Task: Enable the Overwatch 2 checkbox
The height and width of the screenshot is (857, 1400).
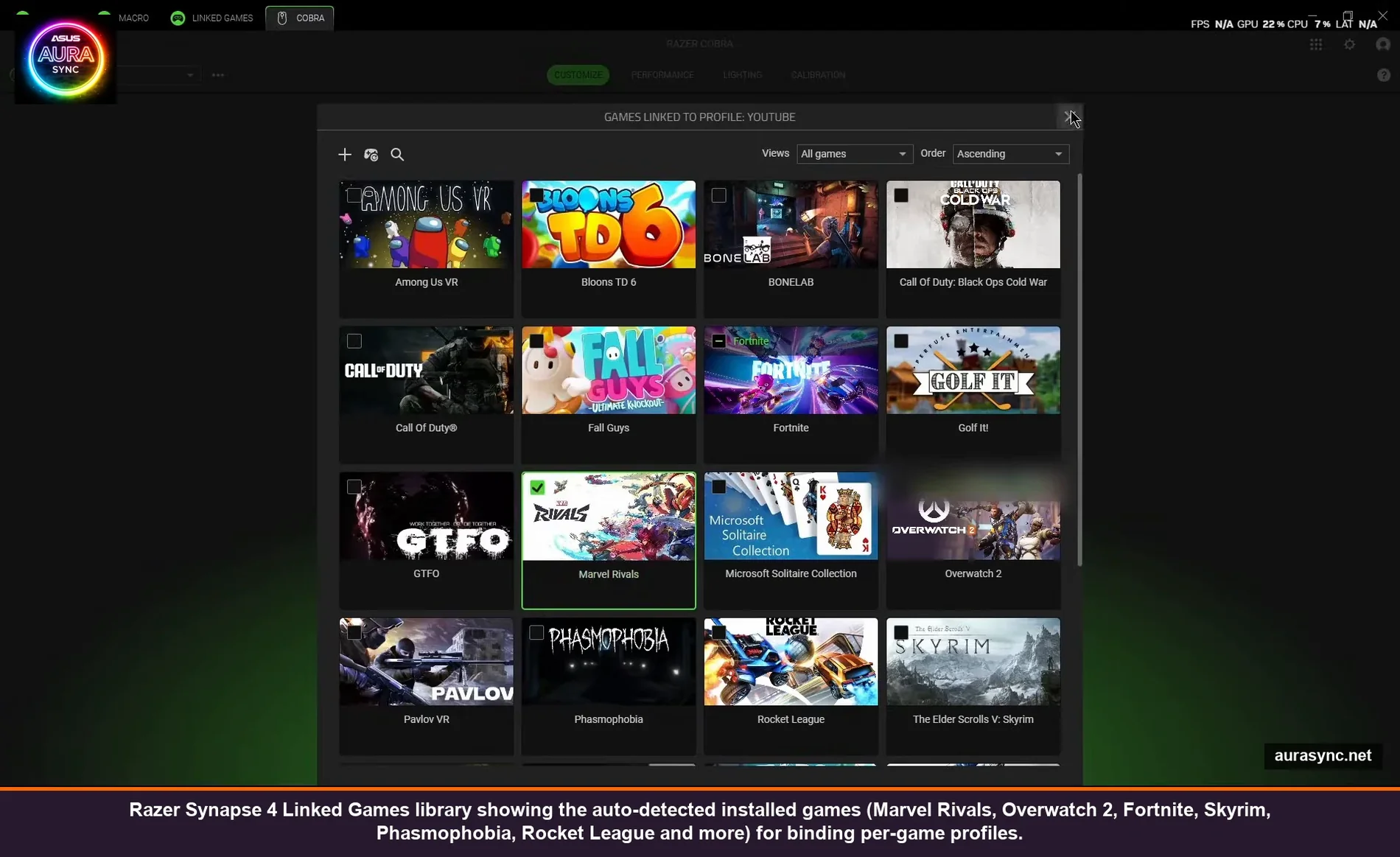Action: pyautogui.click(x=900, y=487)
